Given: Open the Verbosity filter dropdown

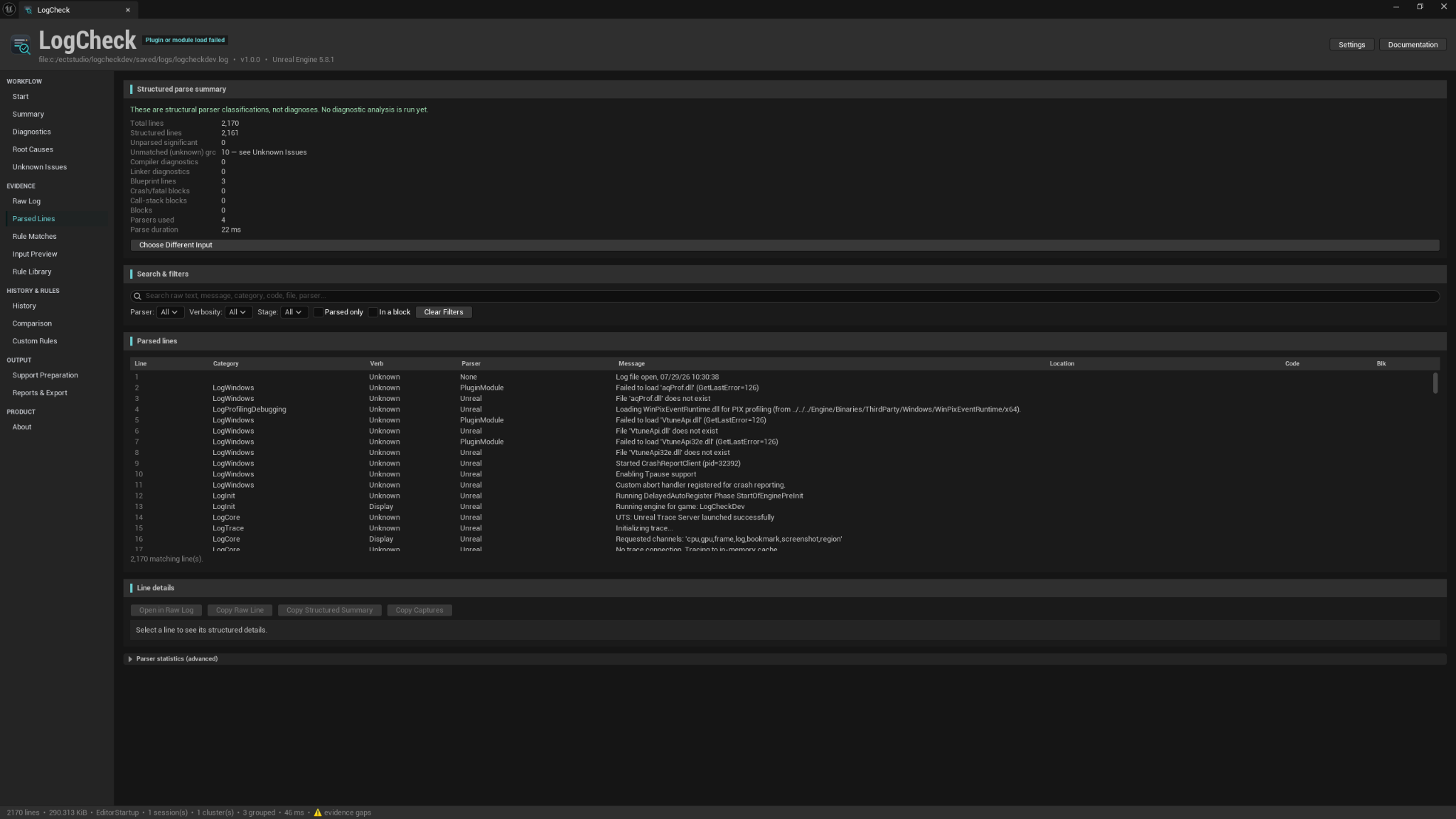Looking at the screenshot, I should pos(237,312).
